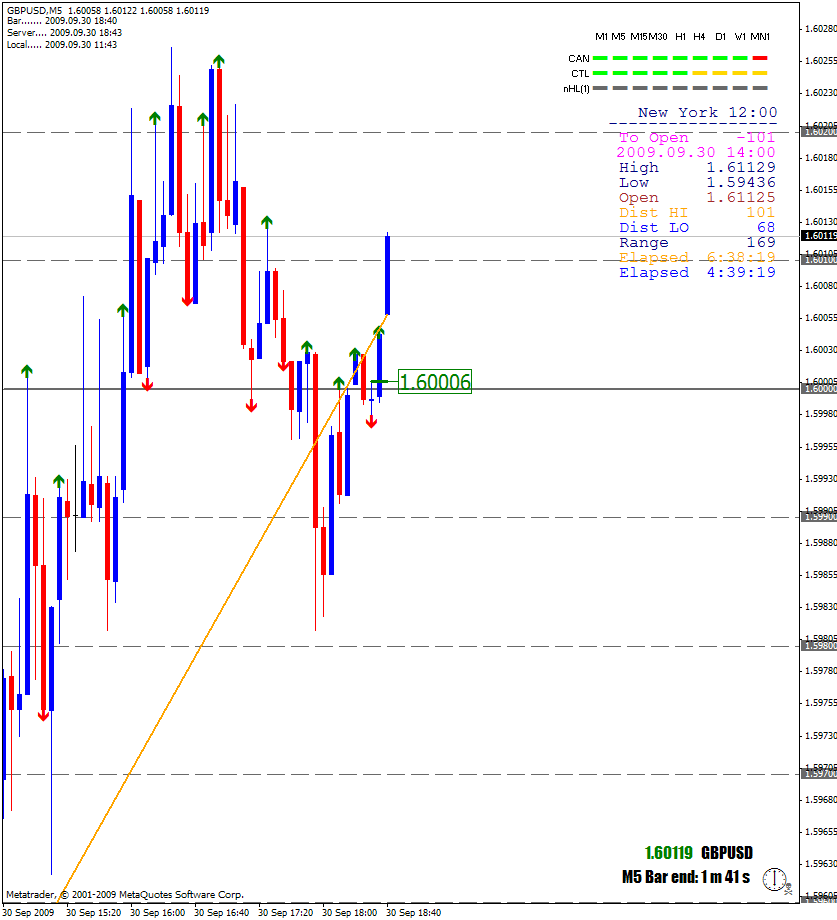Click the orange 'Elapsed 6:38:19' row
837x920 pixels.
click(x=697, y=257)
